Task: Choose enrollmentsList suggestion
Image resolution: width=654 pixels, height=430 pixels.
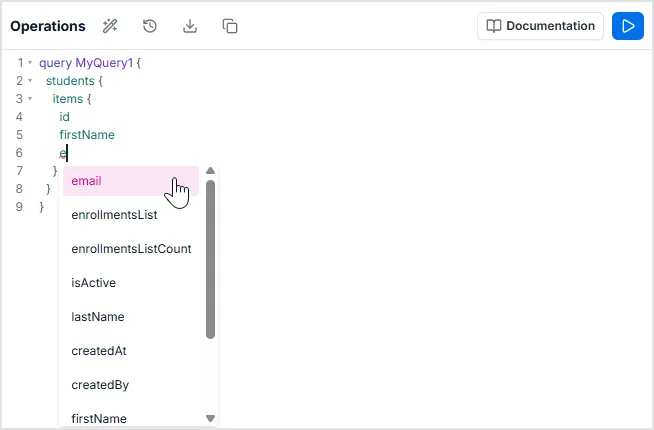Action: pos(114,215)
